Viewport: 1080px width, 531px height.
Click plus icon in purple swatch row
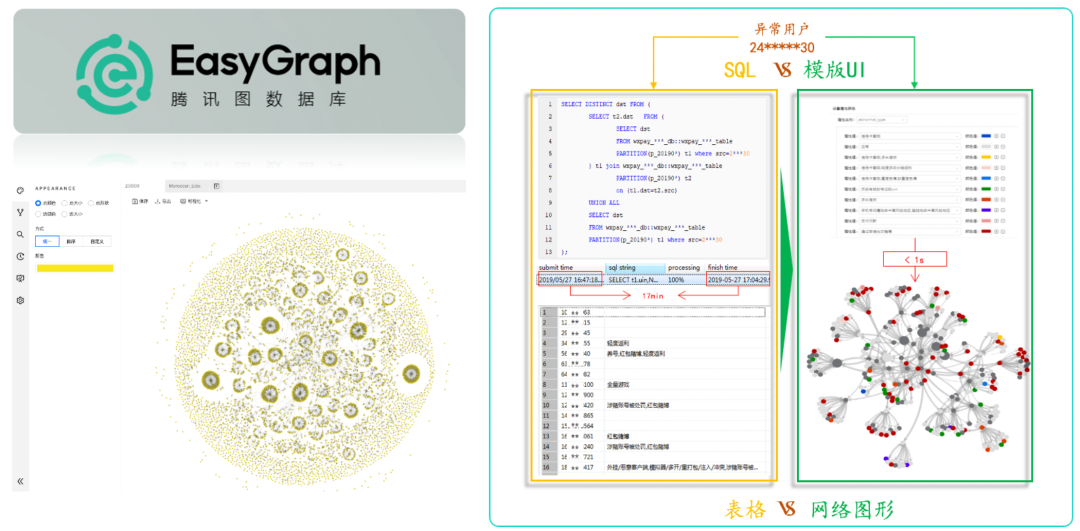996,210
